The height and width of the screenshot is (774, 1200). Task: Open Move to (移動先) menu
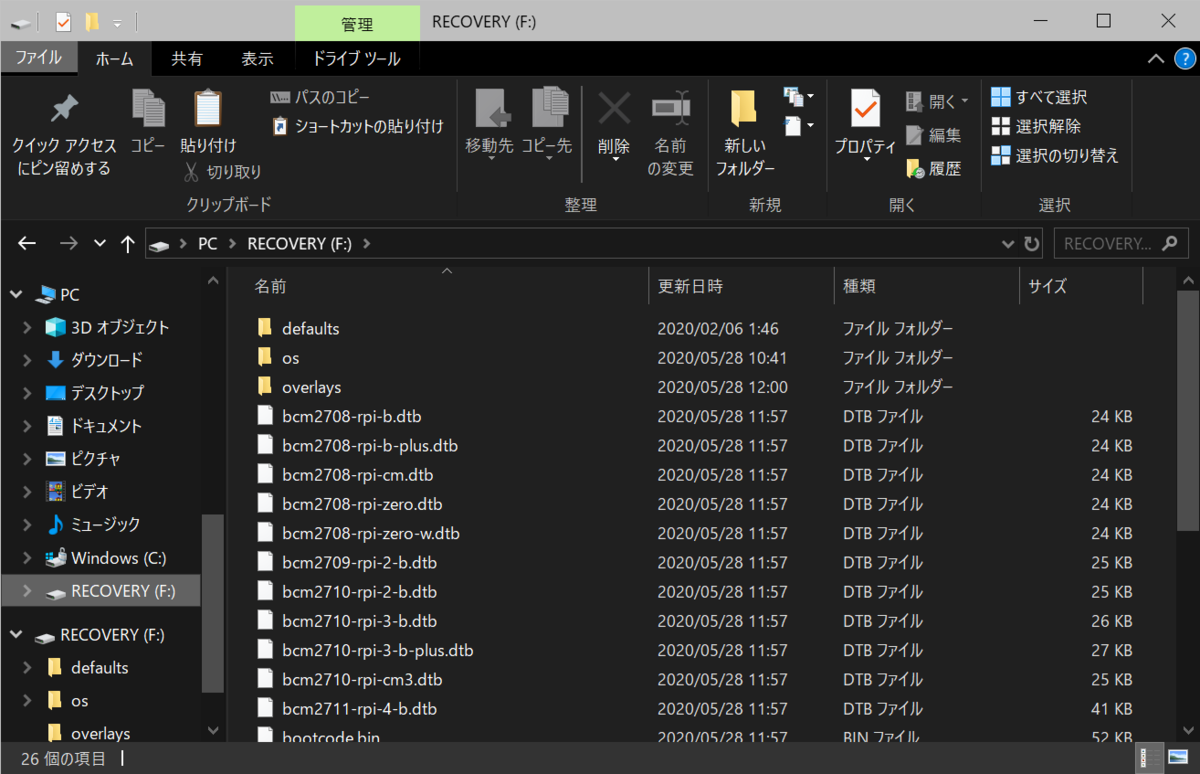(x=490, y=124)
